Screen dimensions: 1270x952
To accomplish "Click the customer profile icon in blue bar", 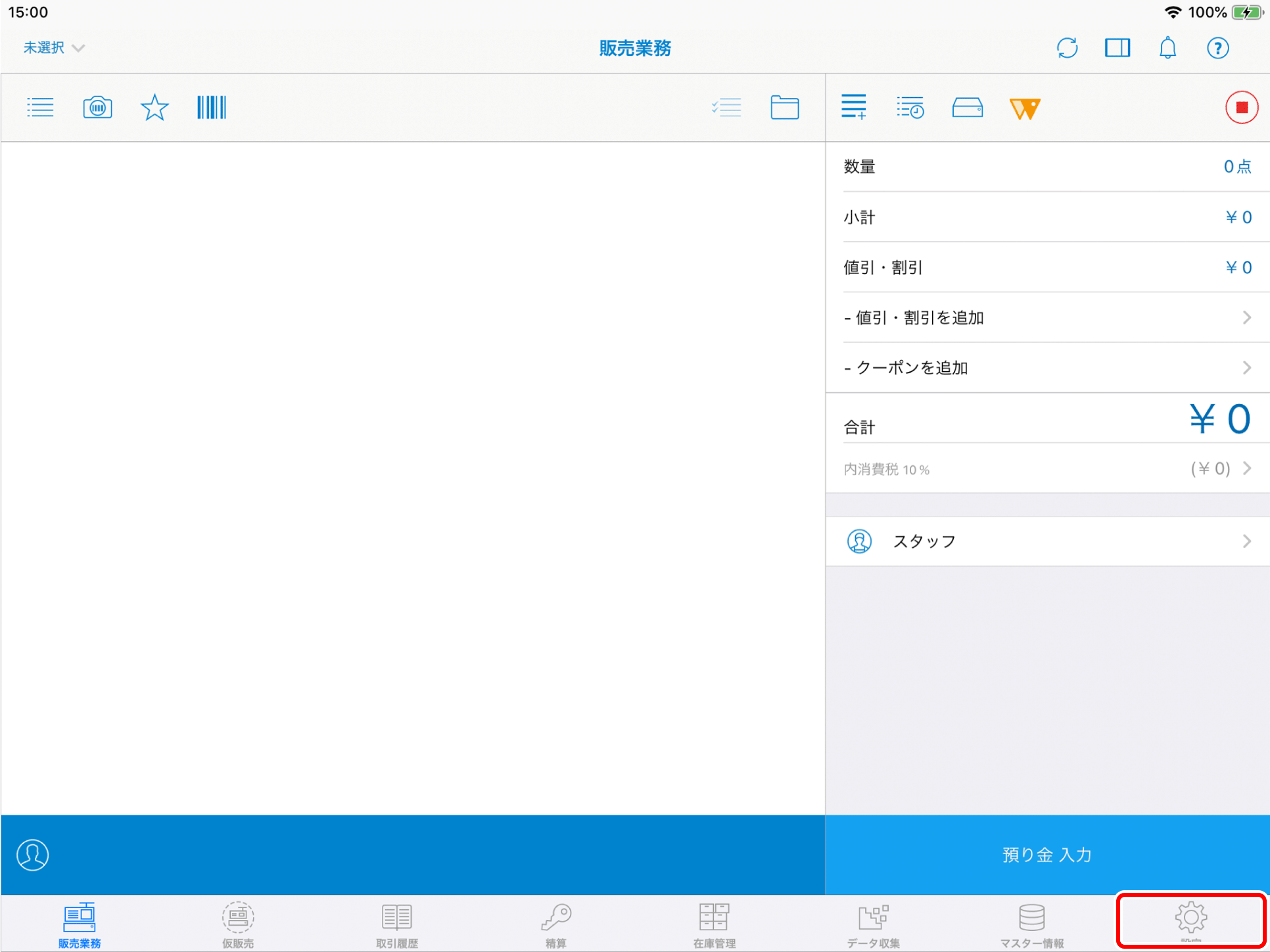I will click(33, 855).
